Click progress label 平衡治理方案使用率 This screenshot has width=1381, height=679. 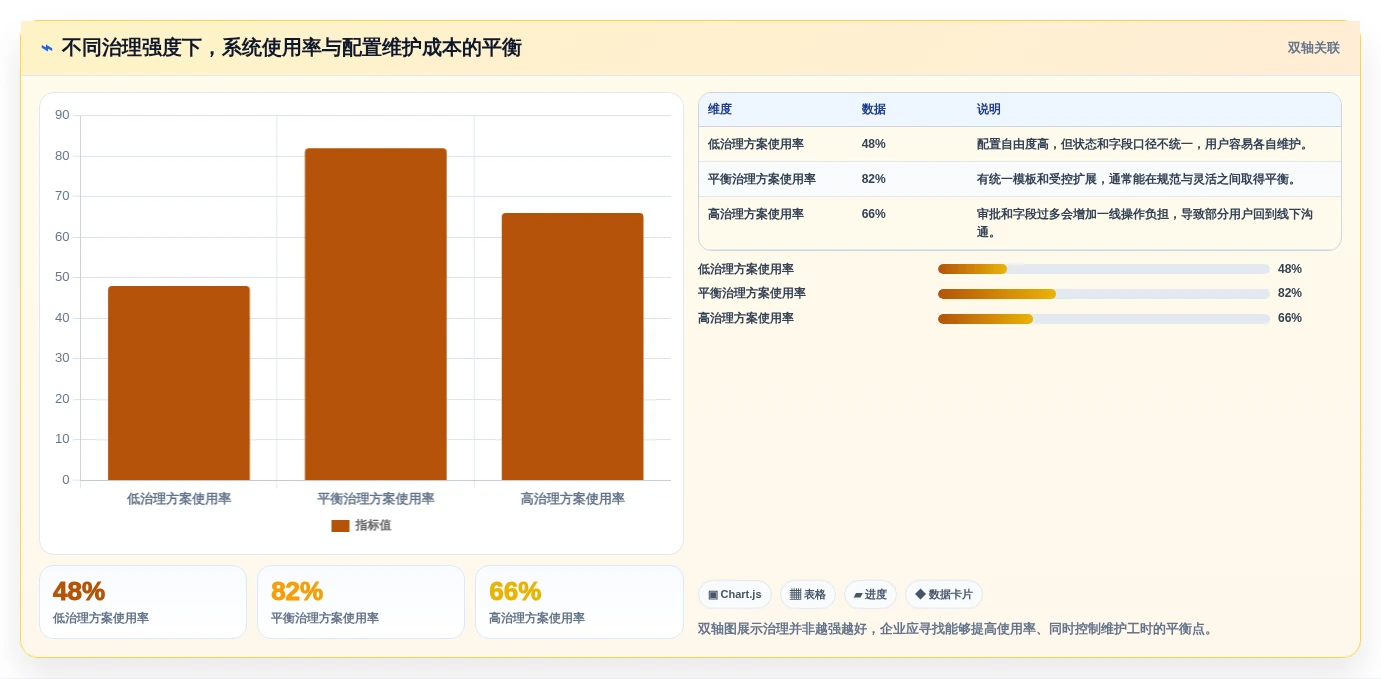click(752, 294)
